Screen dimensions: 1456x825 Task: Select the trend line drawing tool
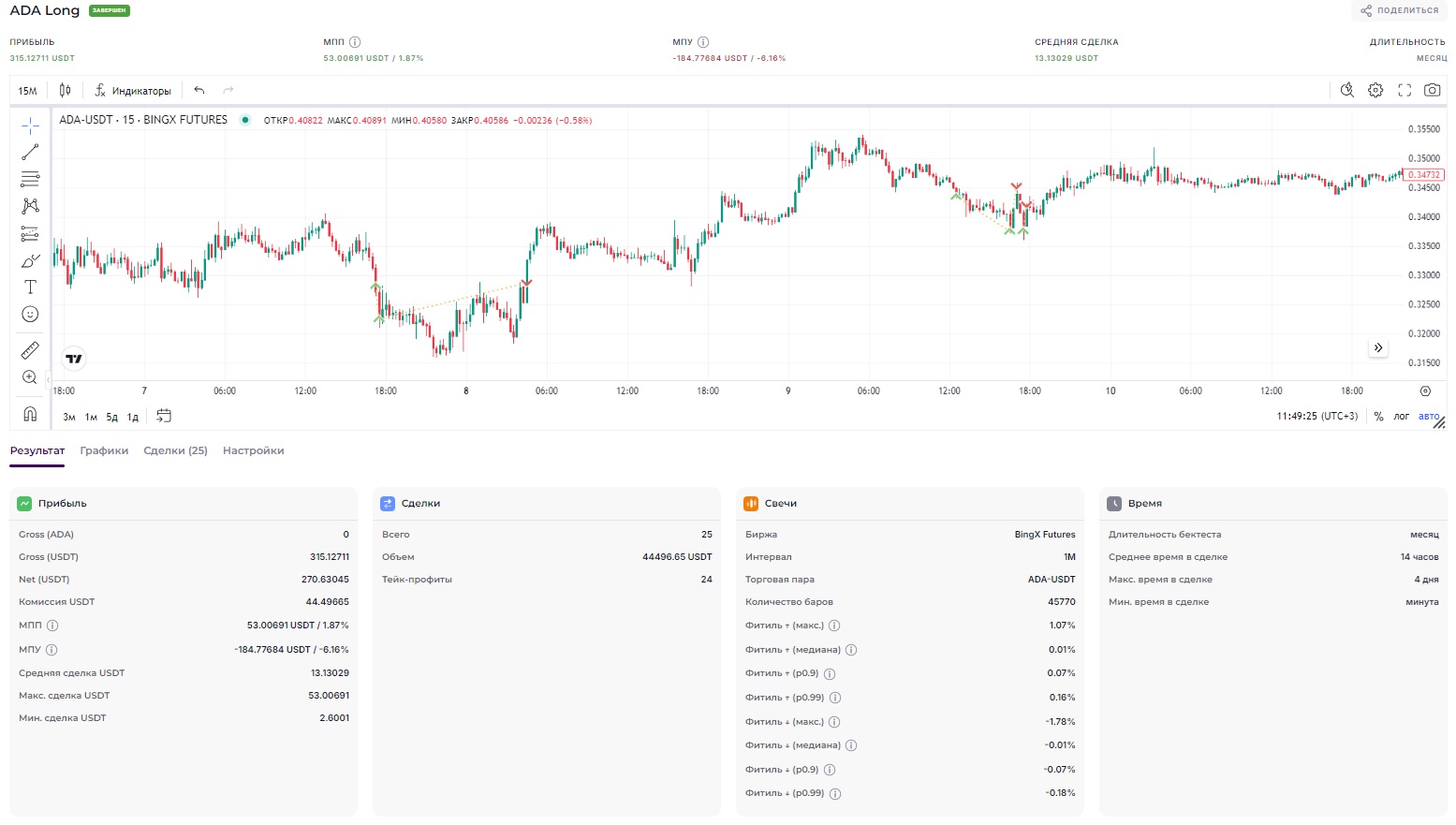tap(30, 152)
